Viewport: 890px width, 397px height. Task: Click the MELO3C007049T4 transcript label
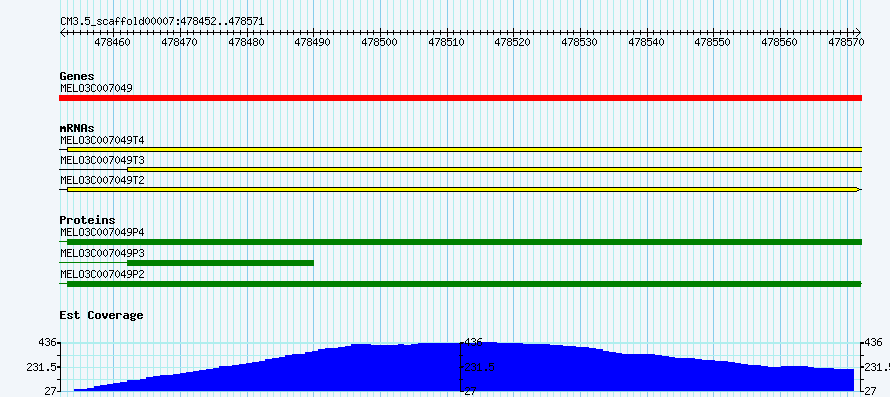coord(103,139)
